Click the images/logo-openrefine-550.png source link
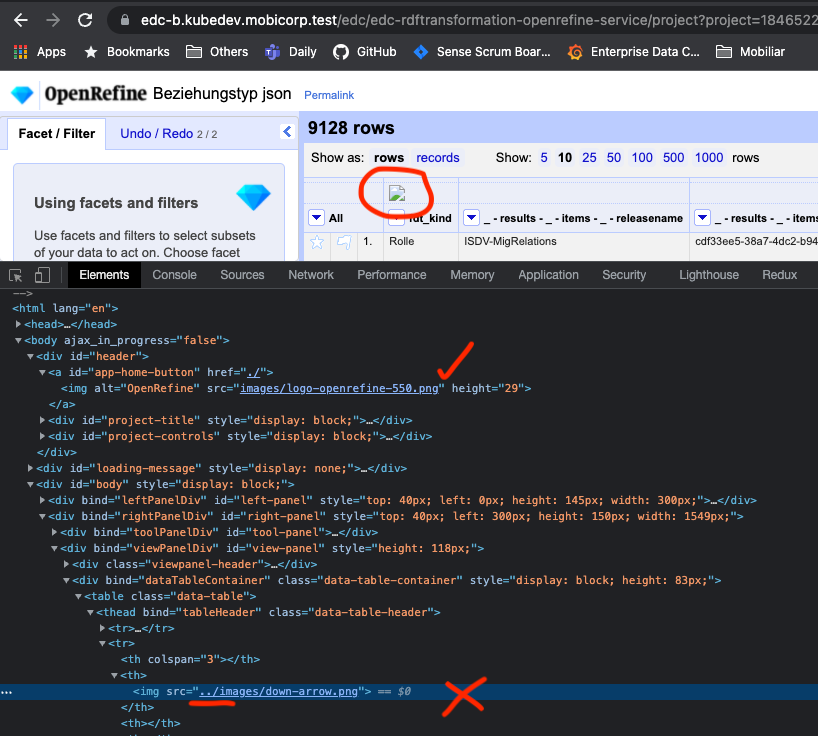Viewport: 818px width, 736px height. click(339, 388)
